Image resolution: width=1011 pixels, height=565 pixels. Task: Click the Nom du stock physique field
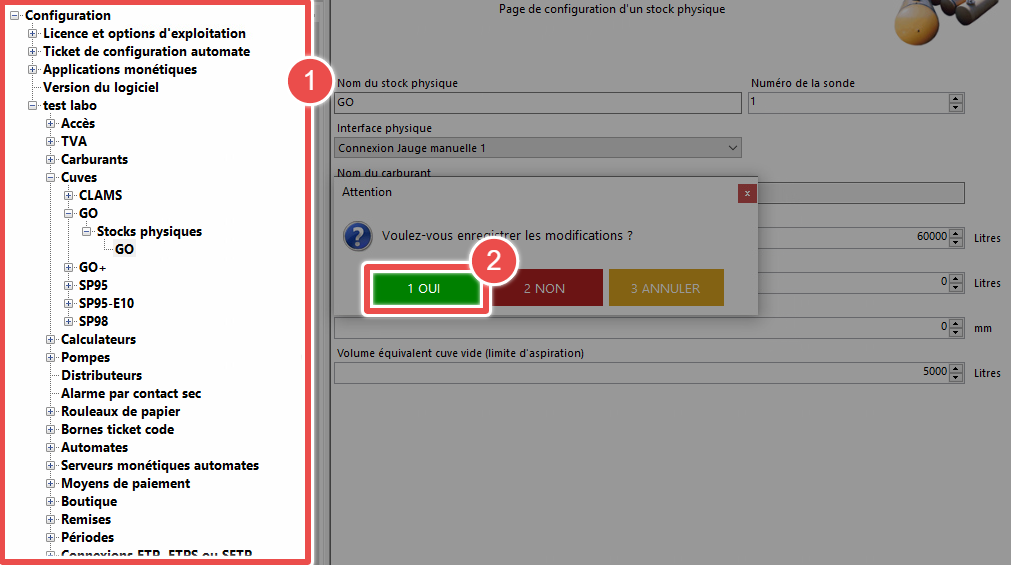click(x=537, y=102)
